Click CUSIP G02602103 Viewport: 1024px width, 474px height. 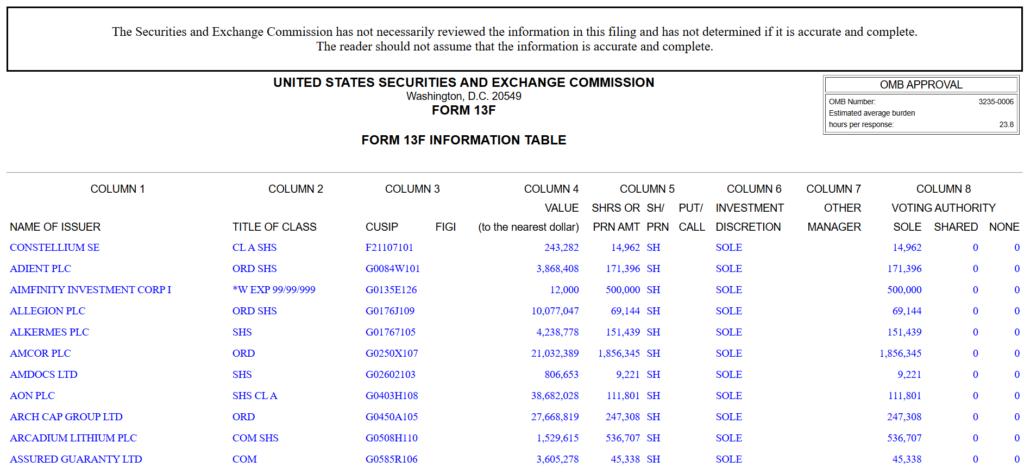391,375
